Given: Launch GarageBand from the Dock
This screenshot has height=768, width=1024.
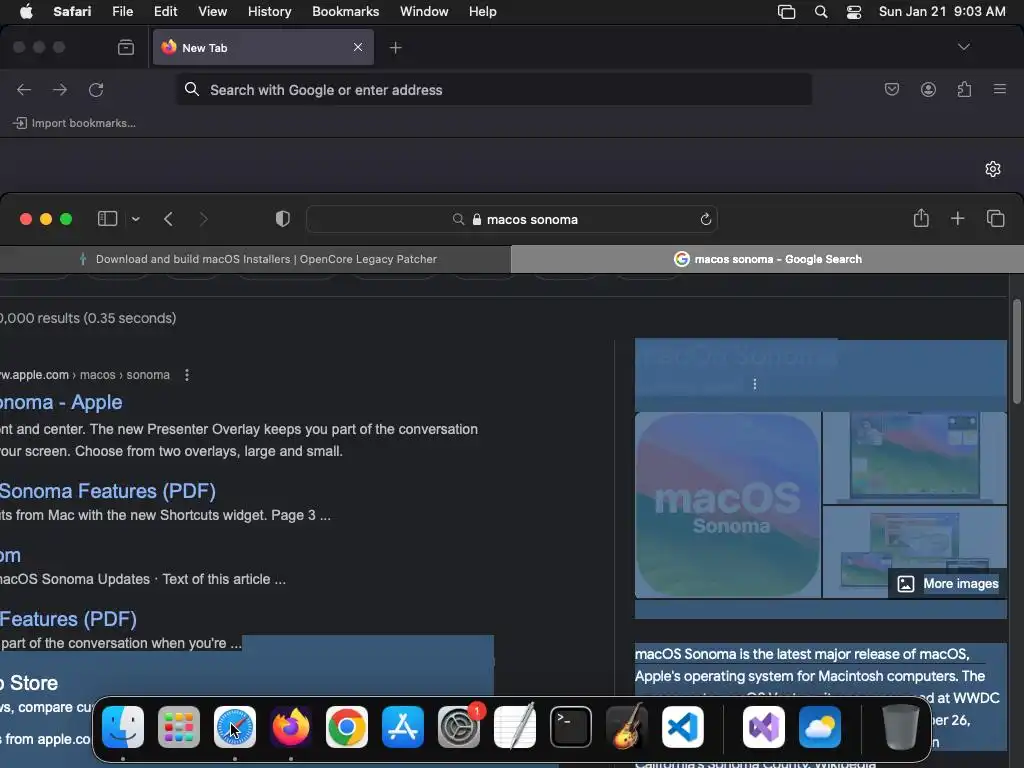Looking at the screenshot, I should 627,727.
